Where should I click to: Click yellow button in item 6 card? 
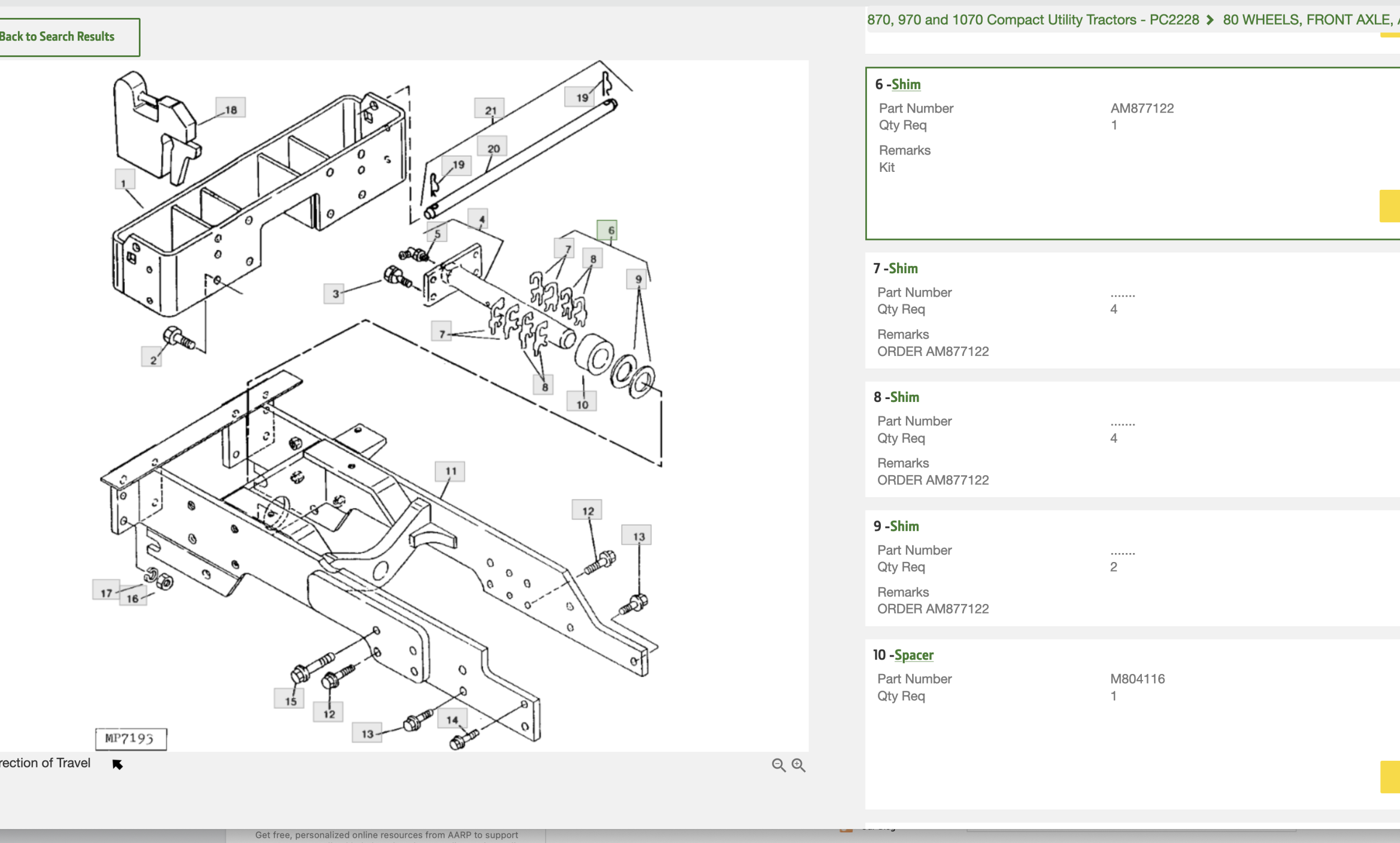(x=1389, y=205)
